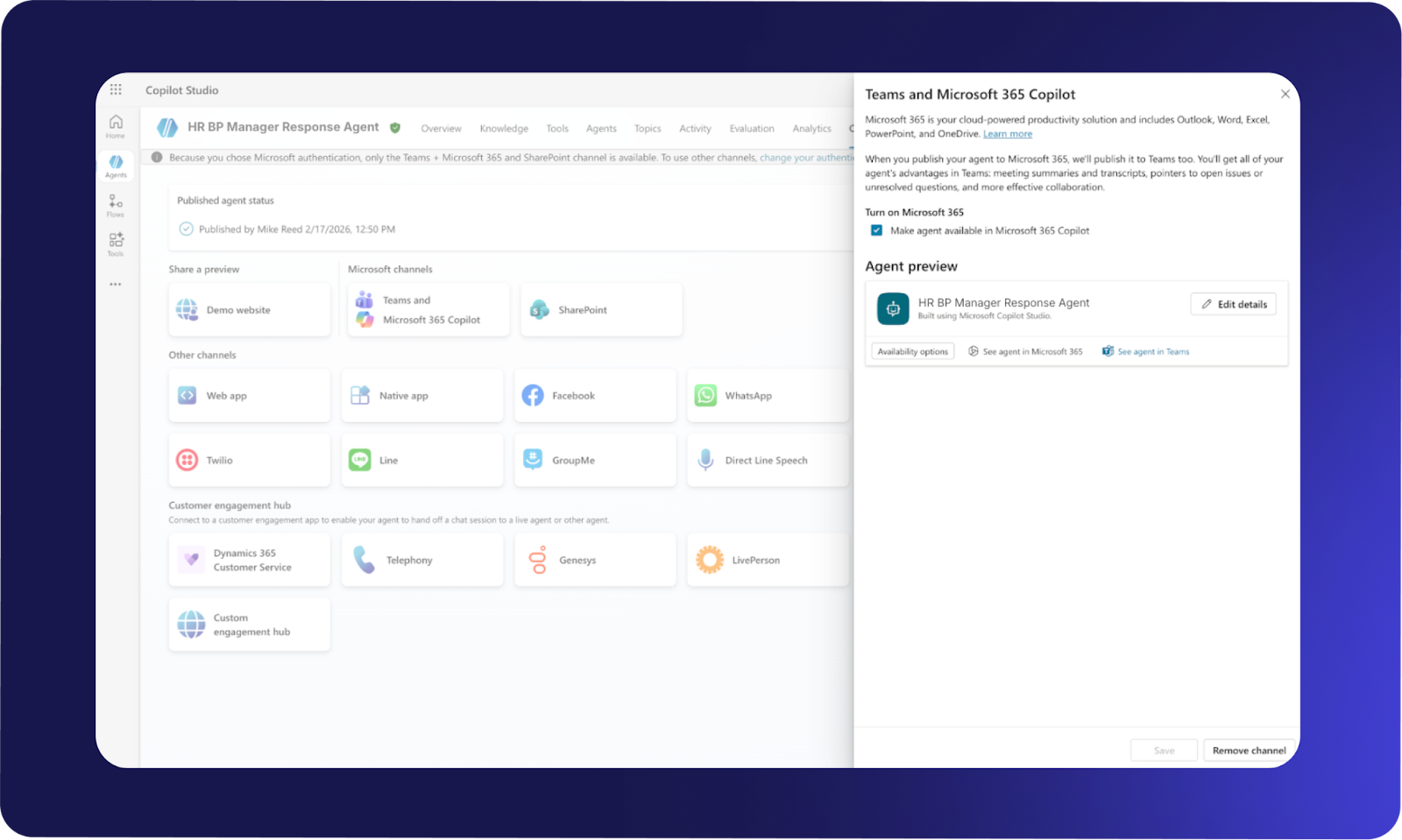Select the WhatsApp channel tile

[x=767, y=396]
